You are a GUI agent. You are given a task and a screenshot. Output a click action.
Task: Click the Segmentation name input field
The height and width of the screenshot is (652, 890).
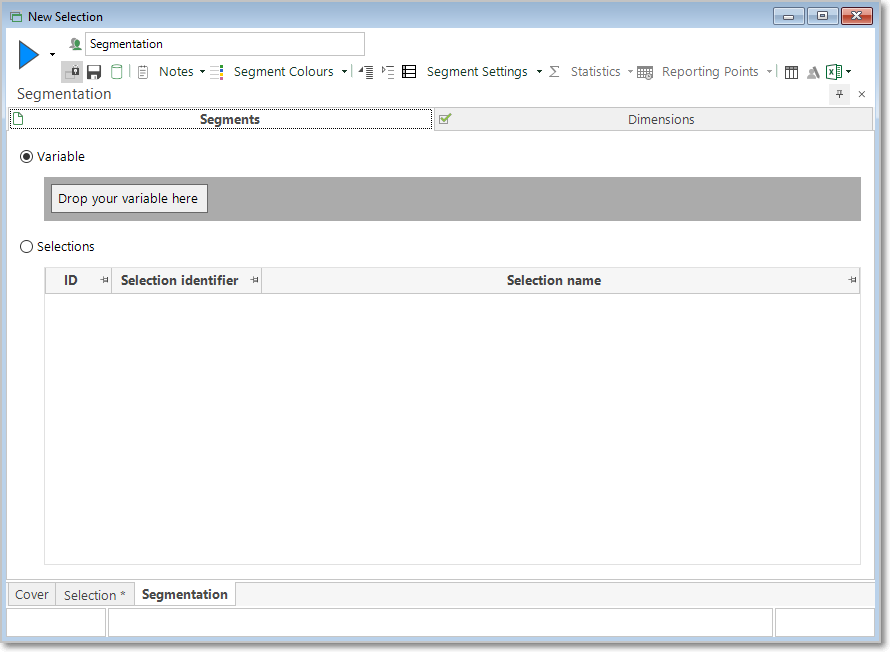(225, 44)
